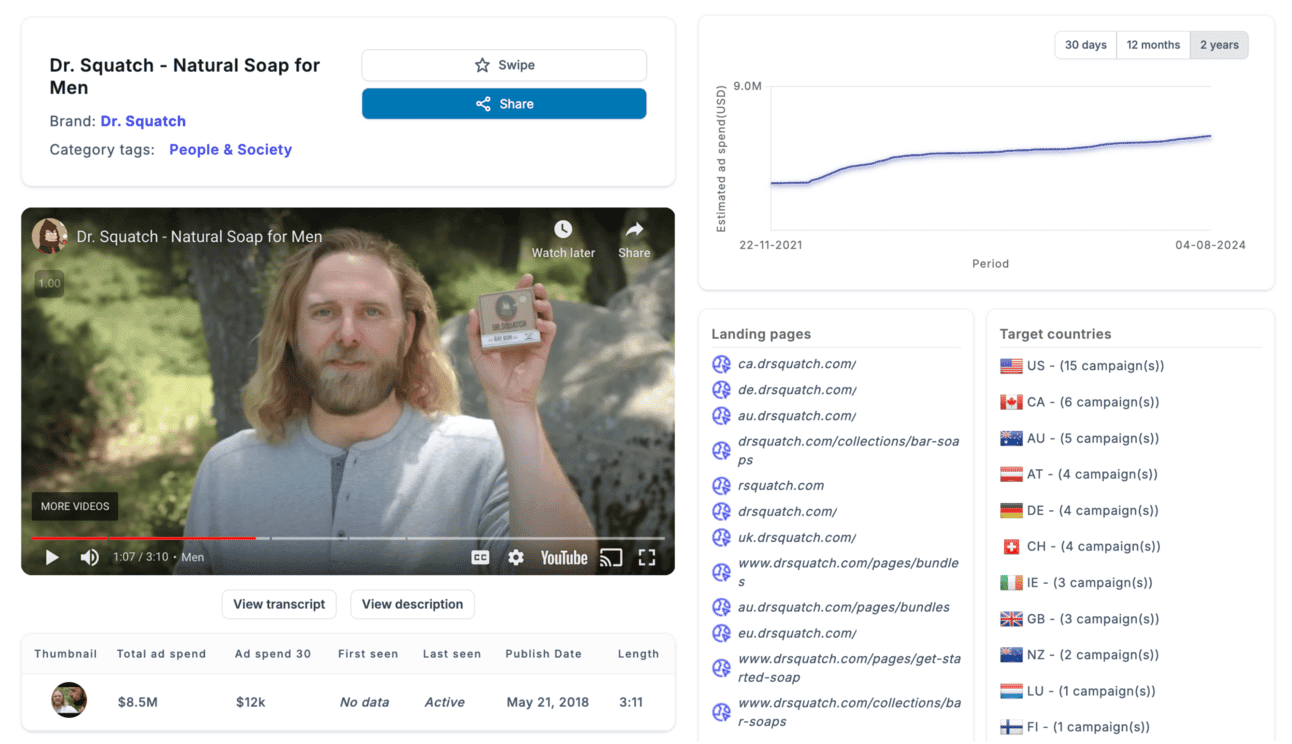Play the Dr. Squatch video
Image resolution: width=1292 pixels, height=744 pixels.
point(52,558)
